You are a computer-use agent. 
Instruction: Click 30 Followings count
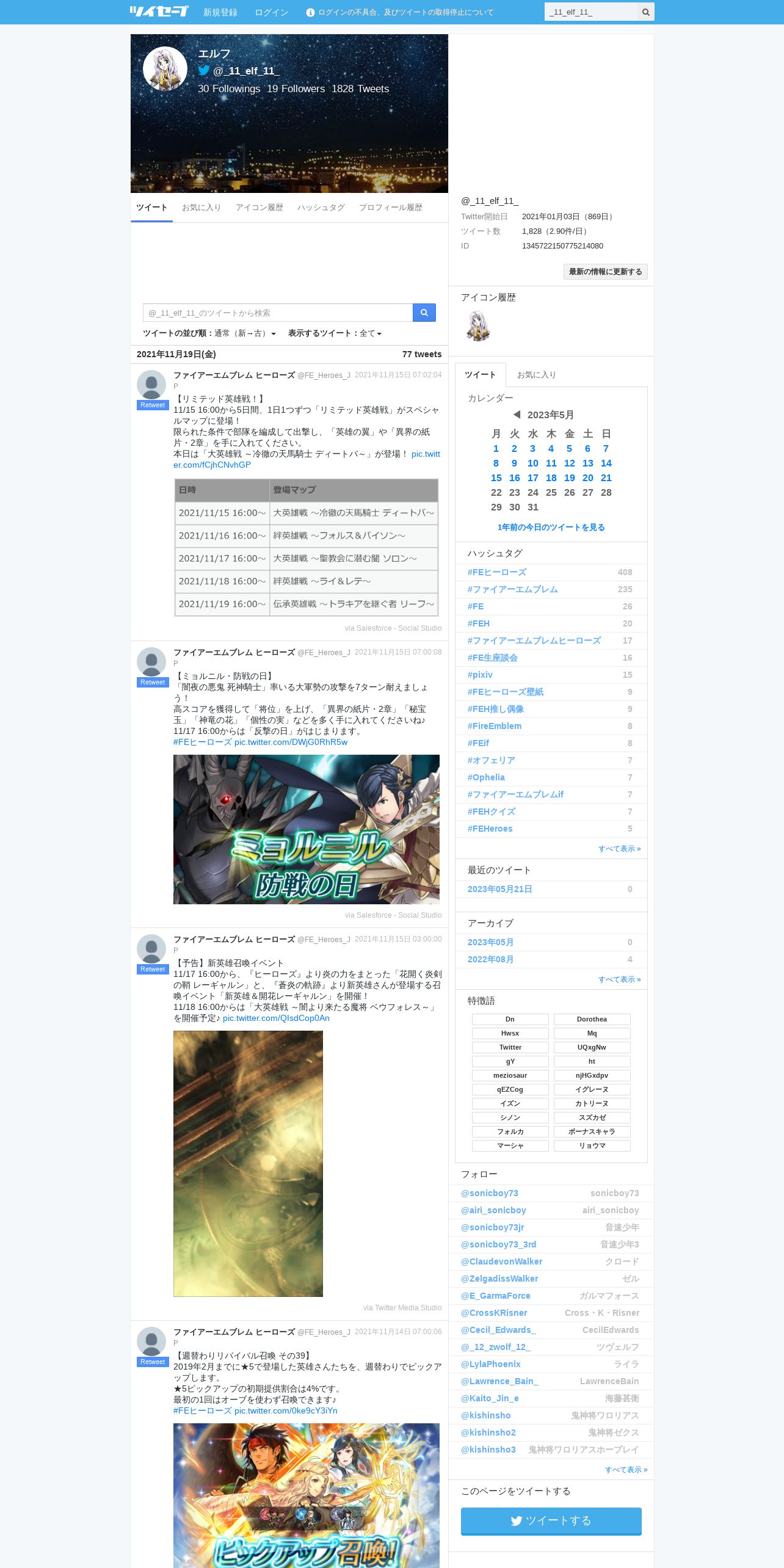pos(229,89)
